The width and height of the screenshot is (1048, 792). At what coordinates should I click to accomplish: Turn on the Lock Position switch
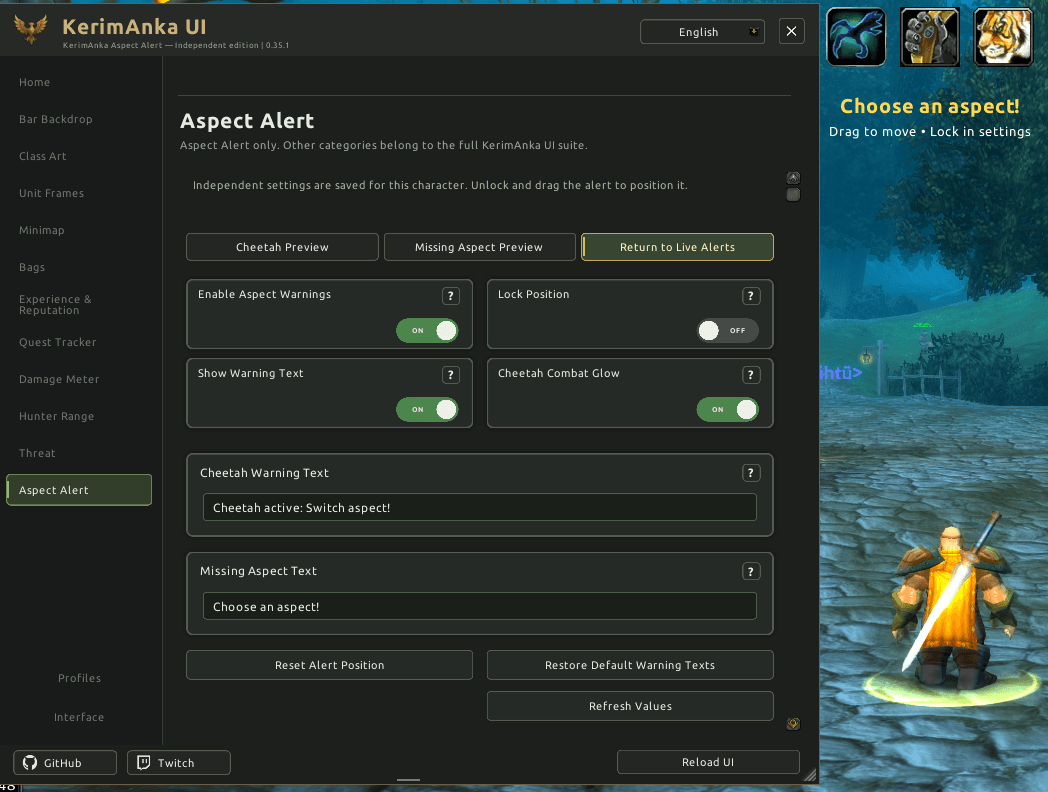(727, 330)
